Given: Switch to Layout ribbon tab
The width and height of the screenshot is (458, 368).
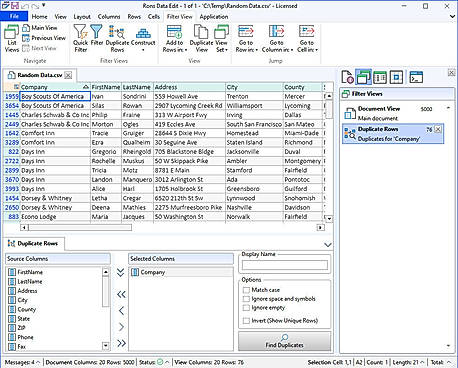Looking at the screenshot, I should 82,16.
